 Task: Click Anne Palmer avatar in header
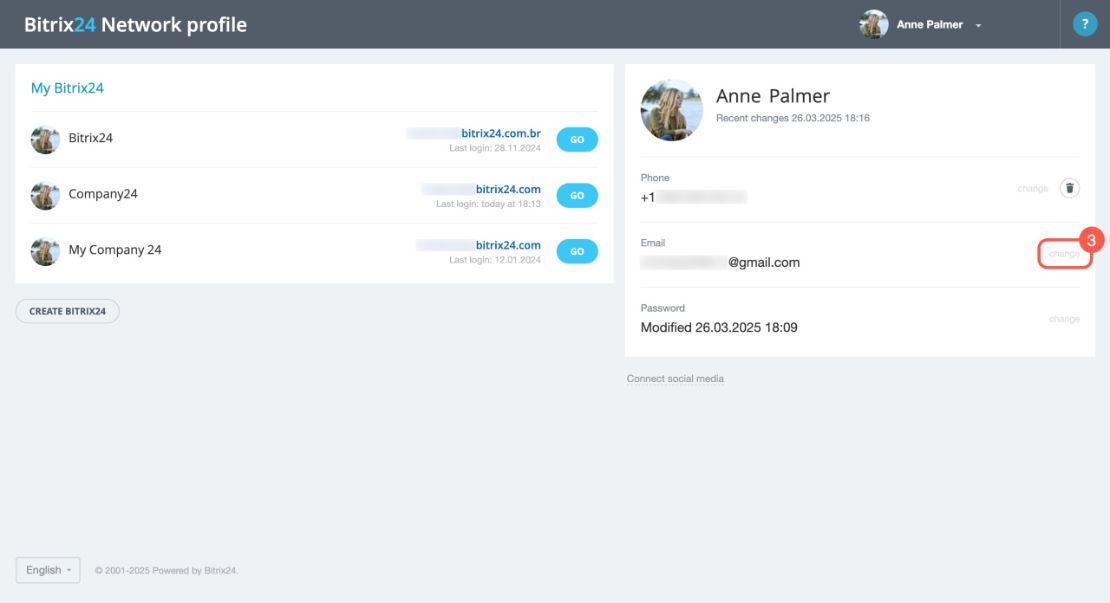click(x=874, y=24)
